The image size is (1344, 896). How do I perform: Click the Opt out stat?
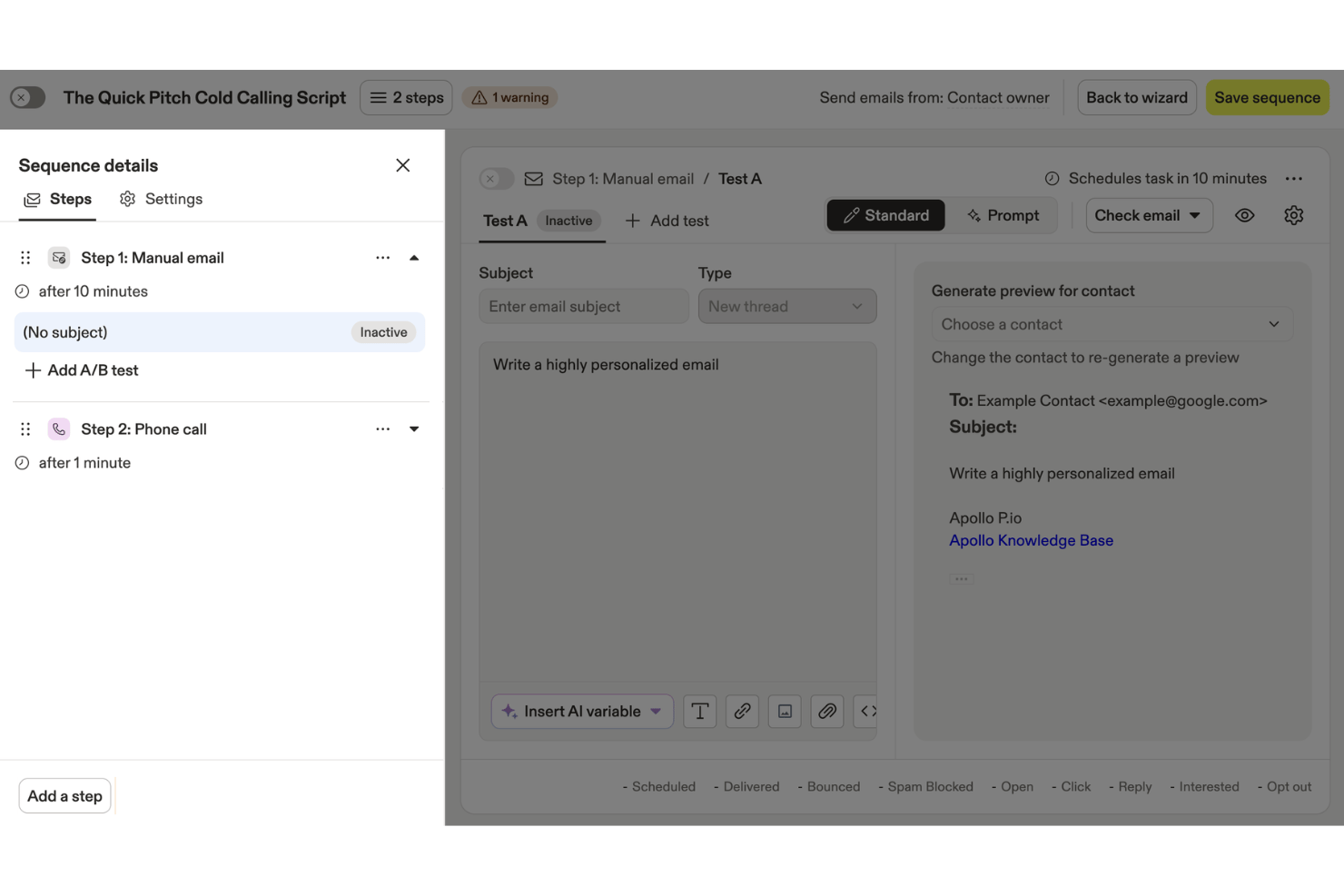1284,787
